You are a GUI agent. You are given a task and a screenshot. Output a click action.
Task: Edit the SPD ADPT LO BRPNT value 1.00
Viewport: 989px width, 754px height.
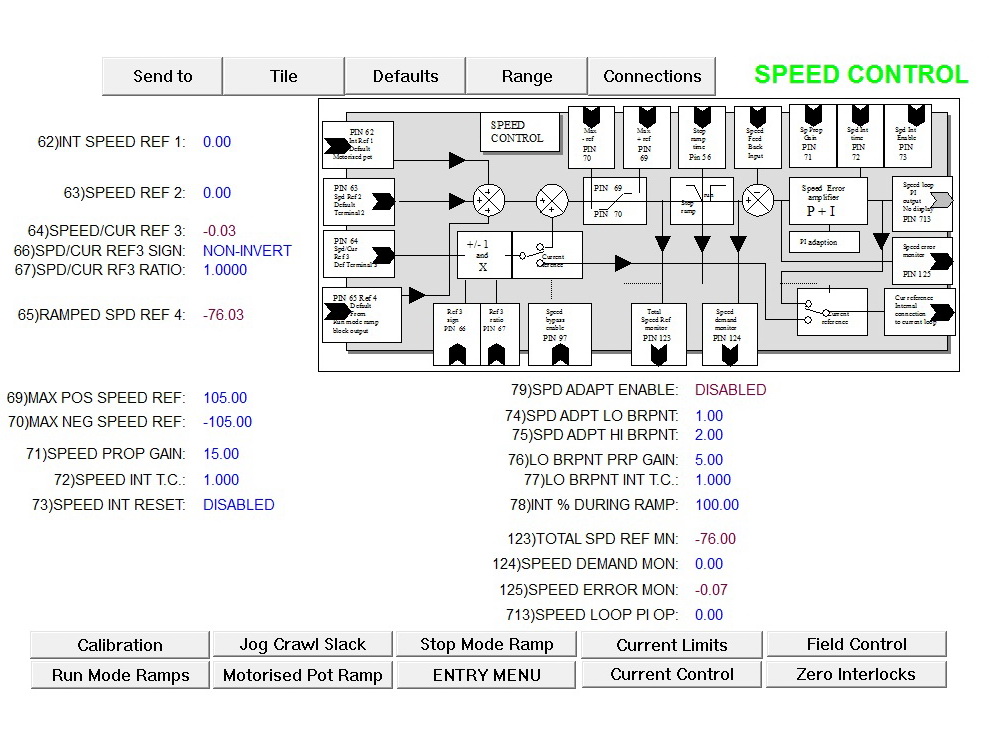pyautogui.click(x=709, y=416)
